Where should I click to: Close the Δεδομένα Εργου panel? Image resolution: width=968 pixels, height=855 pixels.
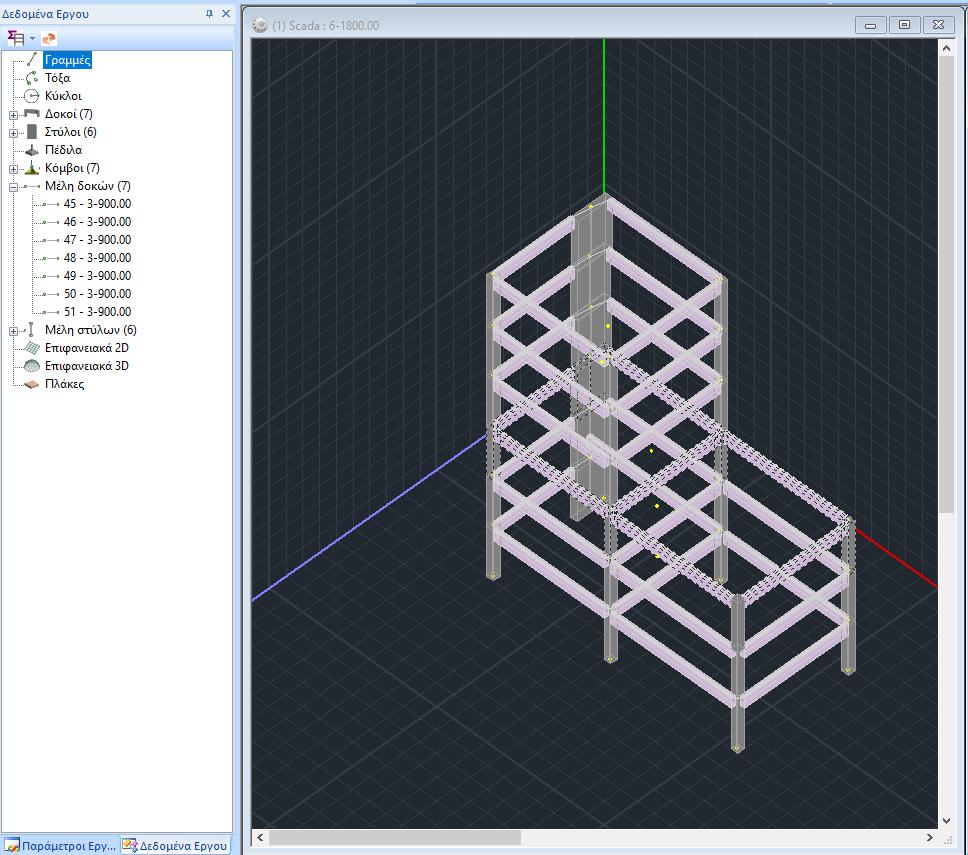tap(226, 14)
